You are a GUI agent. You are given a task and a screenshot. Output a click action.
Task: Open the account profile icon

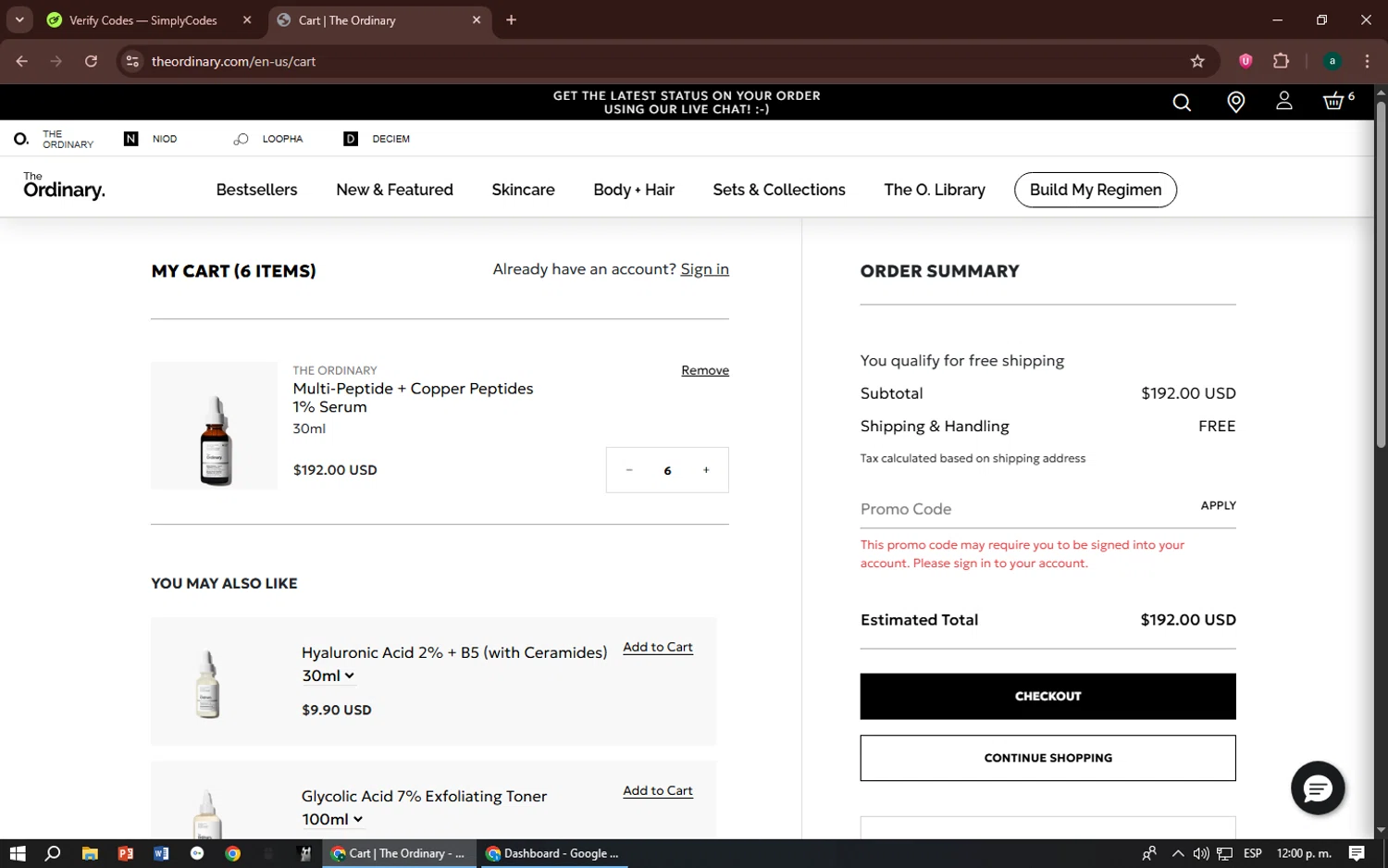(1283, 101)
